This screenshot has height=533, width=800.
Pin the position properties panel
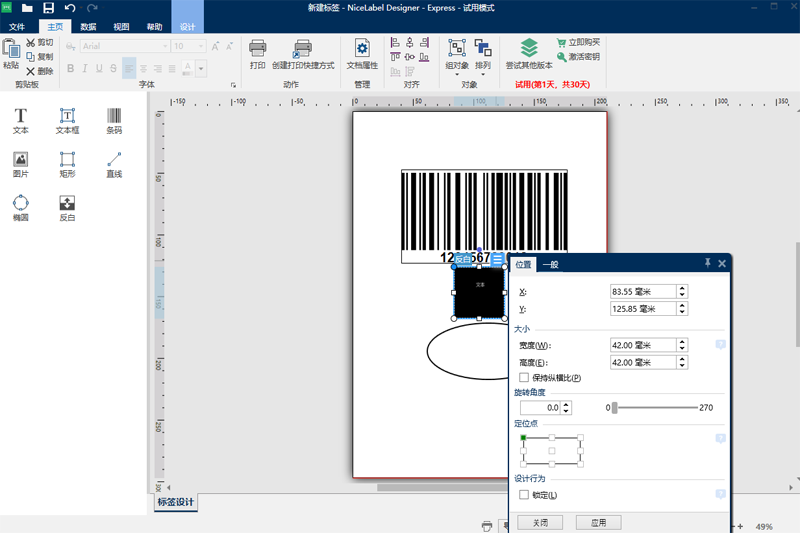tap(708, 263)
